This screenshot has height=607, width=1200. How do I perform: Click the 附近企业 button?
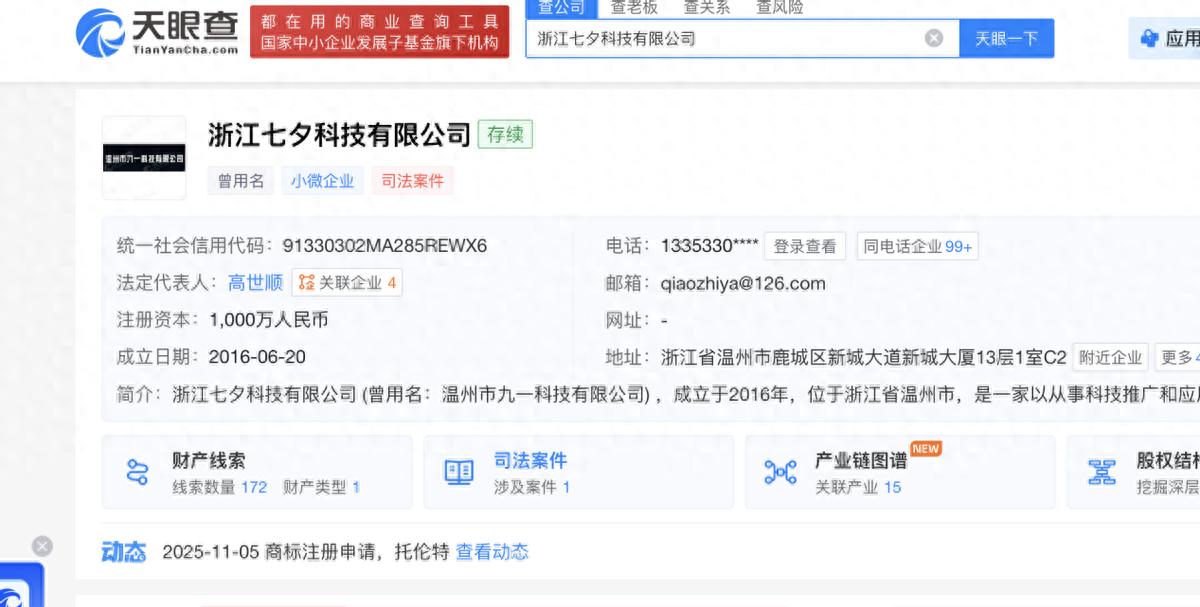1110,357
